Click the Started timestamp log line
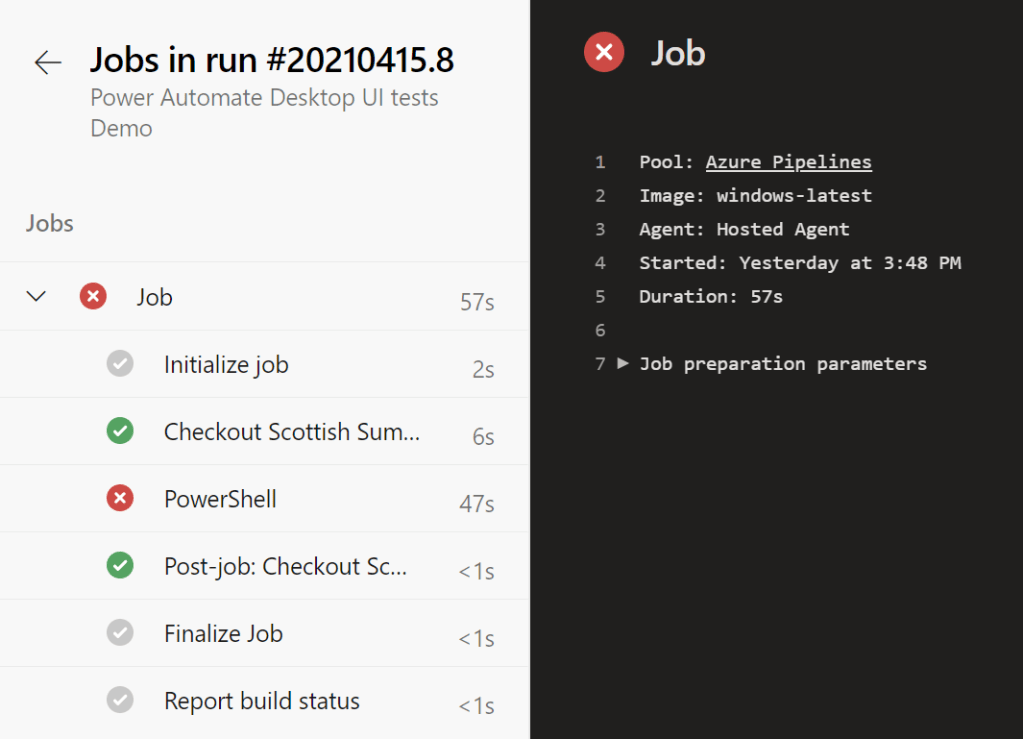Viewport: 1023px width, 739px height. click(799, 263)
